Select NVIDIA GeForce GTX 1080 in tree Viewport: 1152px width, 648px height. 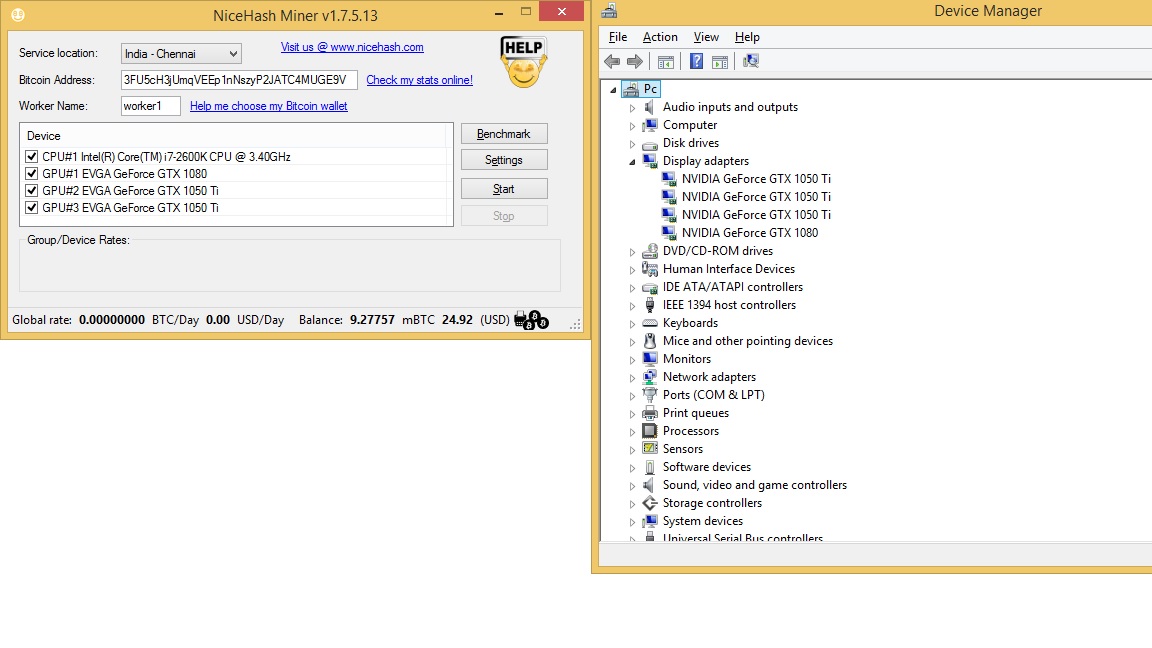[x=749, y=233]
